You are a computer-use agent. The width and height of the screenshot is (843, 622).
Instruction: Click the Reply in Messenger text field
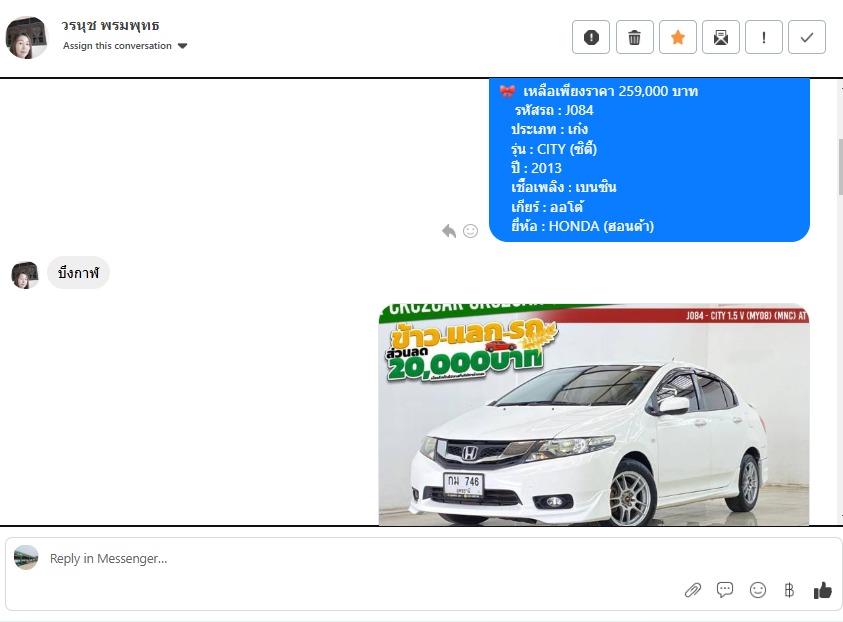coord(350,559)
